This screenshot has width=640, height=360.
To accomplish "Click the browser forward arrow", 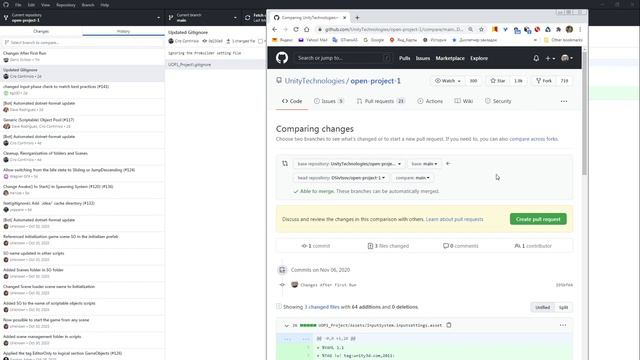I will (x=285, y=29).
